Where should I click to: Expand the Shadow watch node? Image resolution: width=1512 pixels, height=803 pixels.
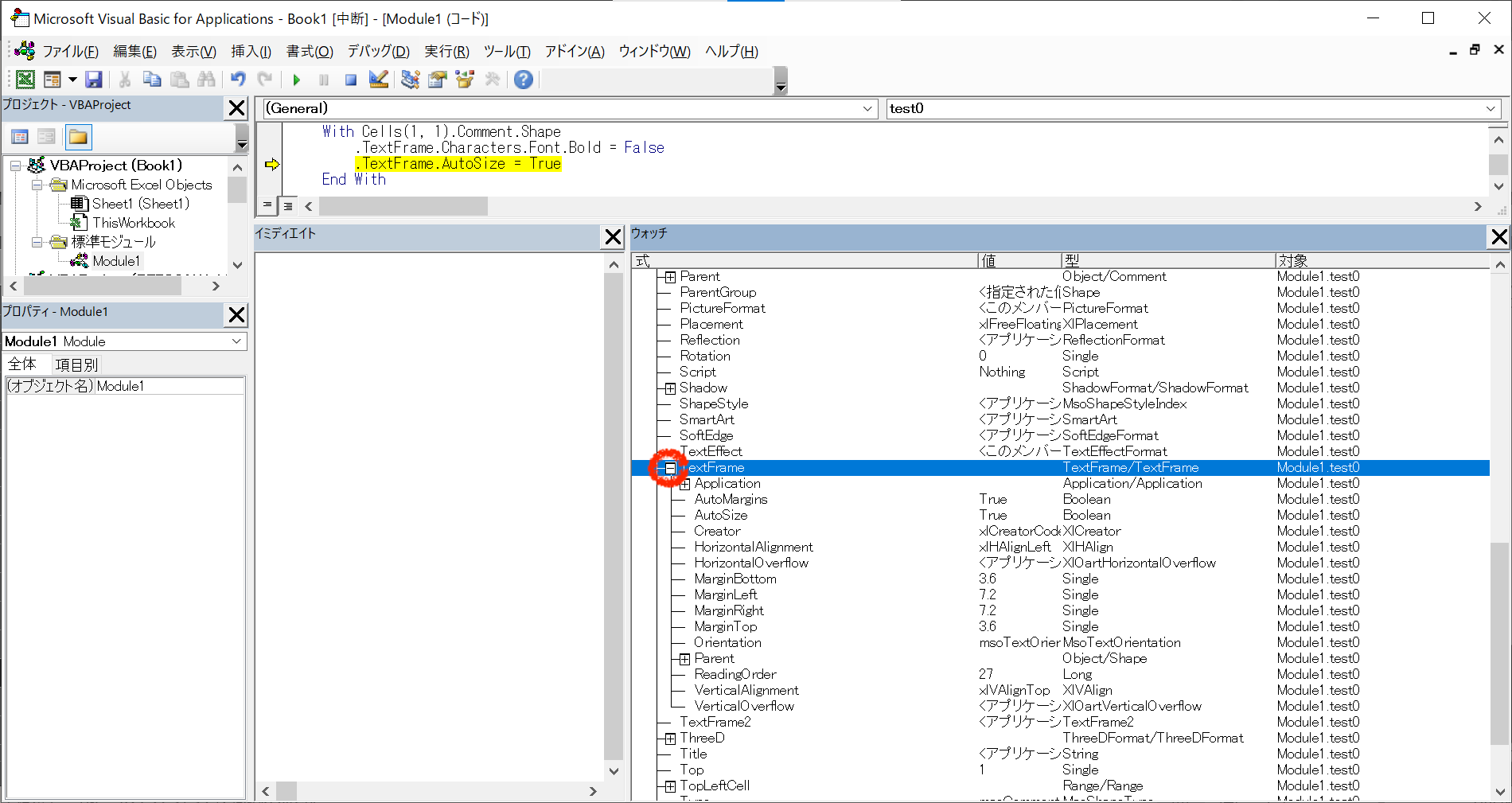tap(670, 388)
